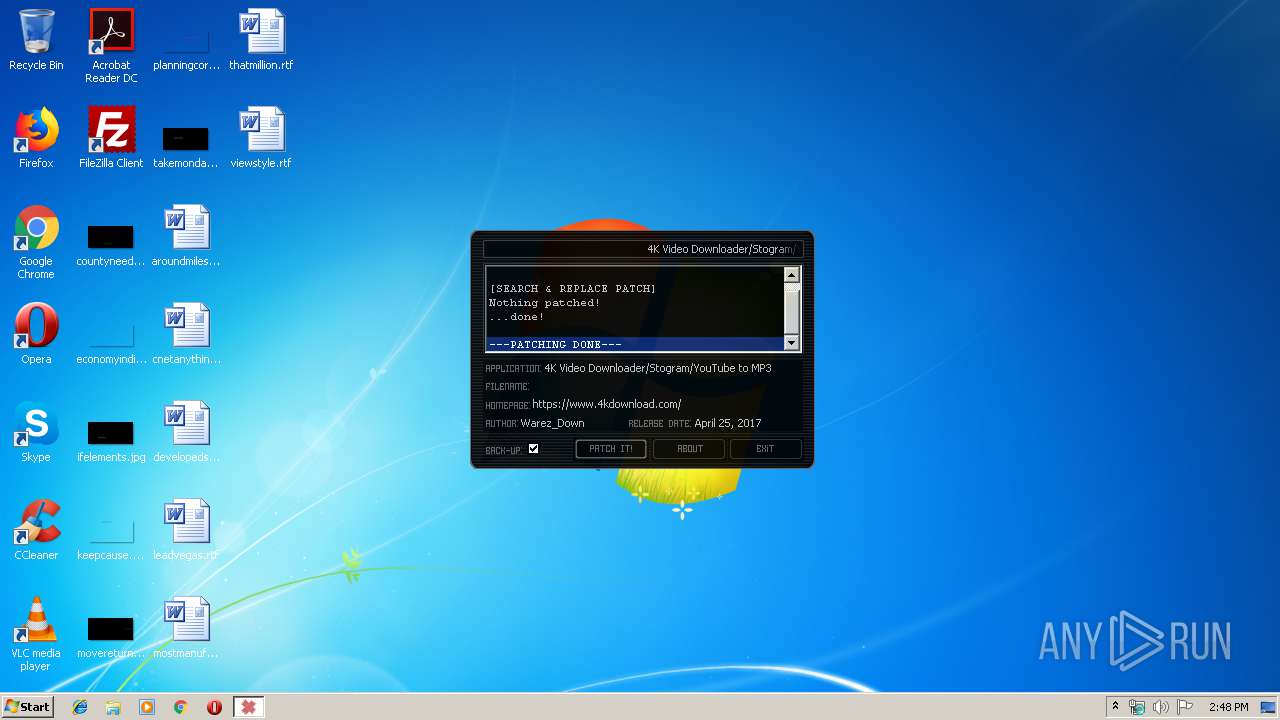1280x720 pixels.
Task: Click the log scrollbar up arrow
Action: (x=792, y=275)
